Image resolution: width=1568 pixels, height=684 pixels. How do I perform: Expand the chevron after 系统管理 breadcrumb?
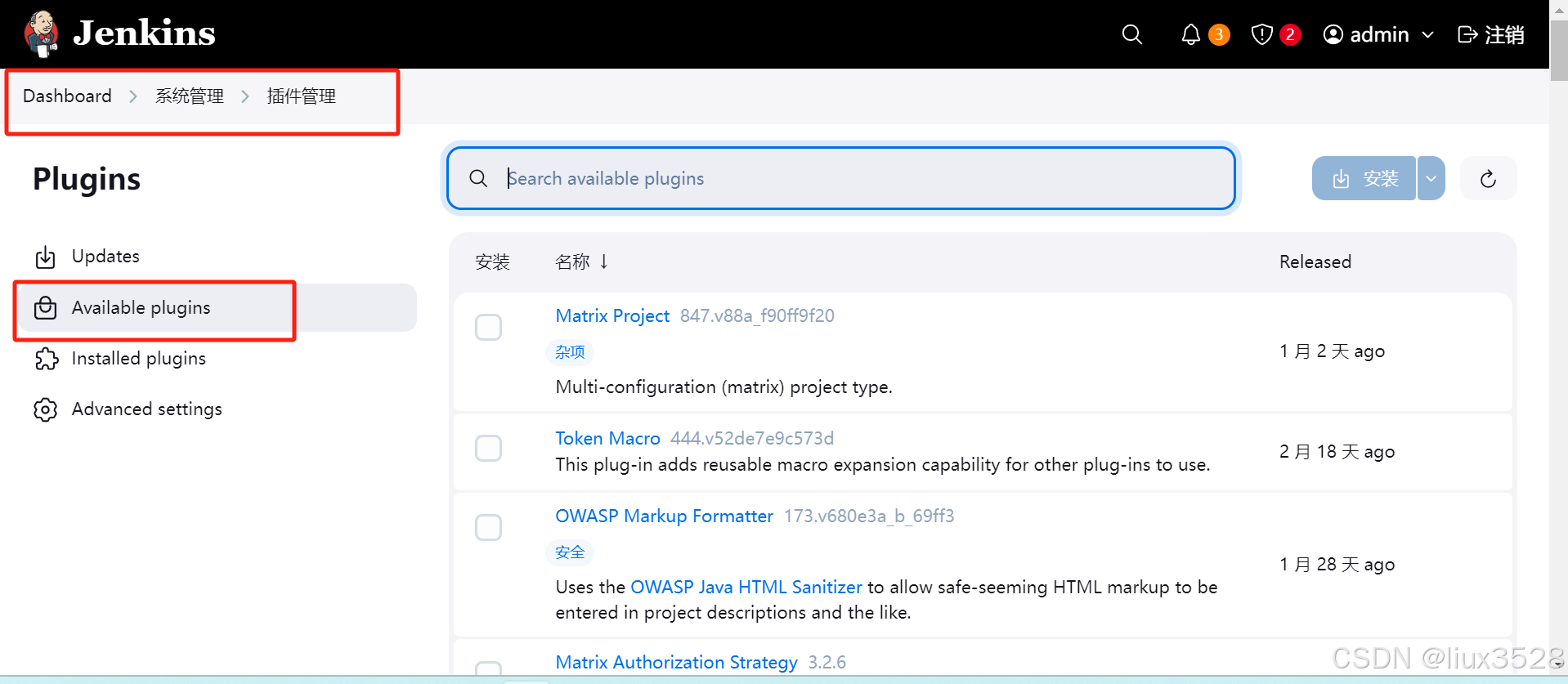[245, 96]
